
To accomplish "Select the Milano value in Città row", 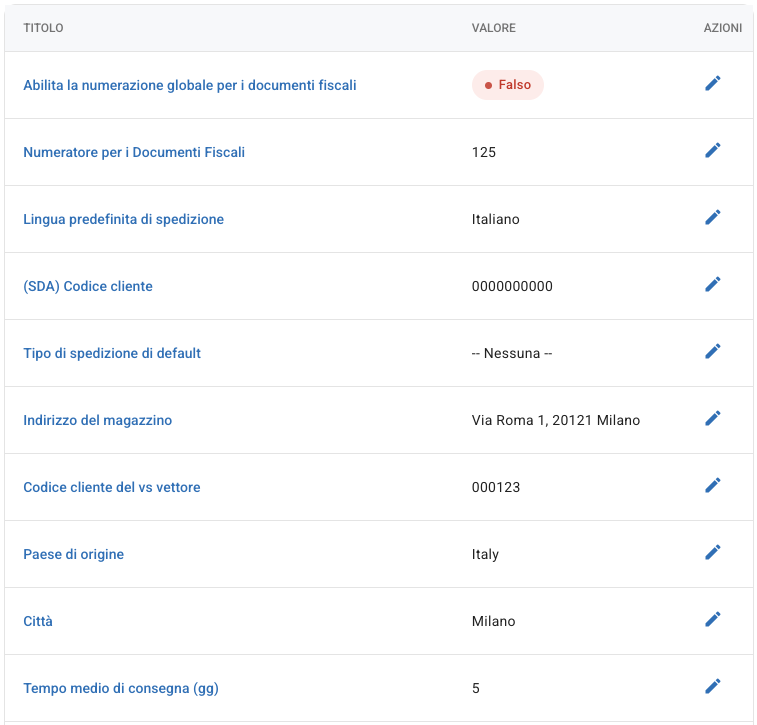I will tap(493, 621).
